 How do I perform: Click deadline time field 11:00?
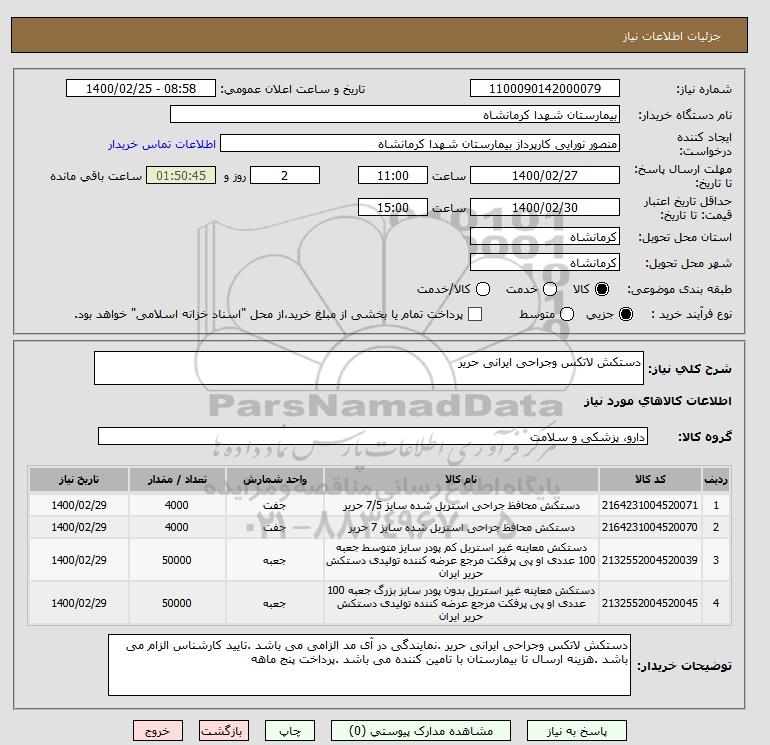tap(393, 175)
